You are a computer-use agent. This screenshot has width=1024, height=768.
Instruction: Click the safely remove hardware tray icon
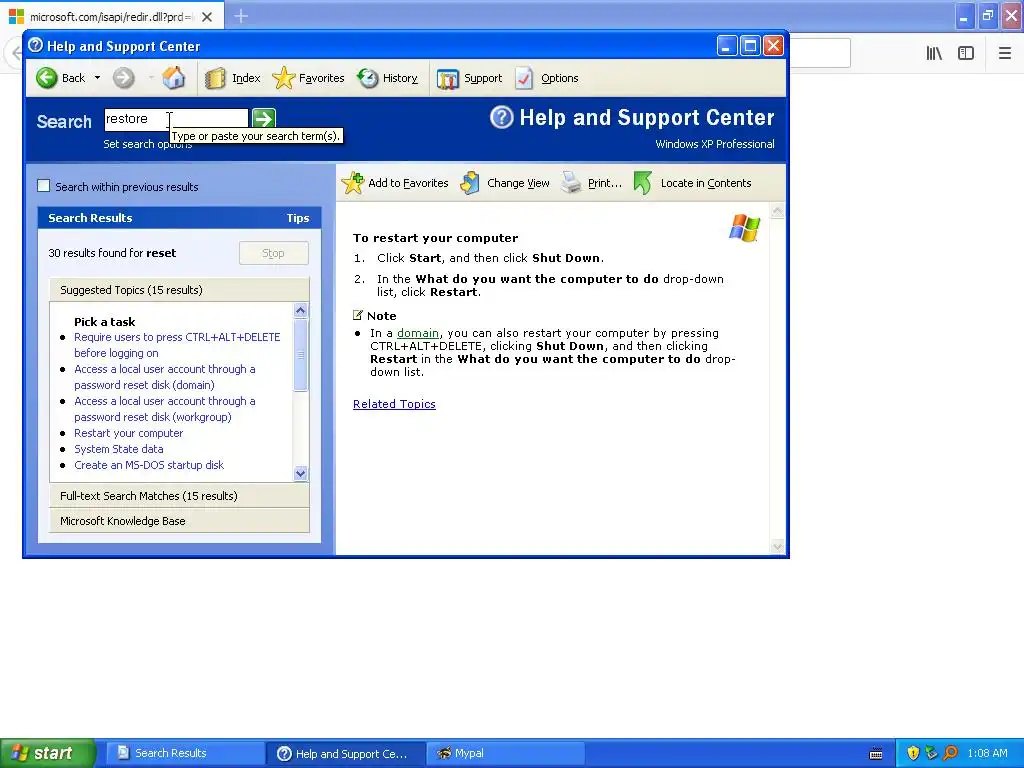[931, 754]
